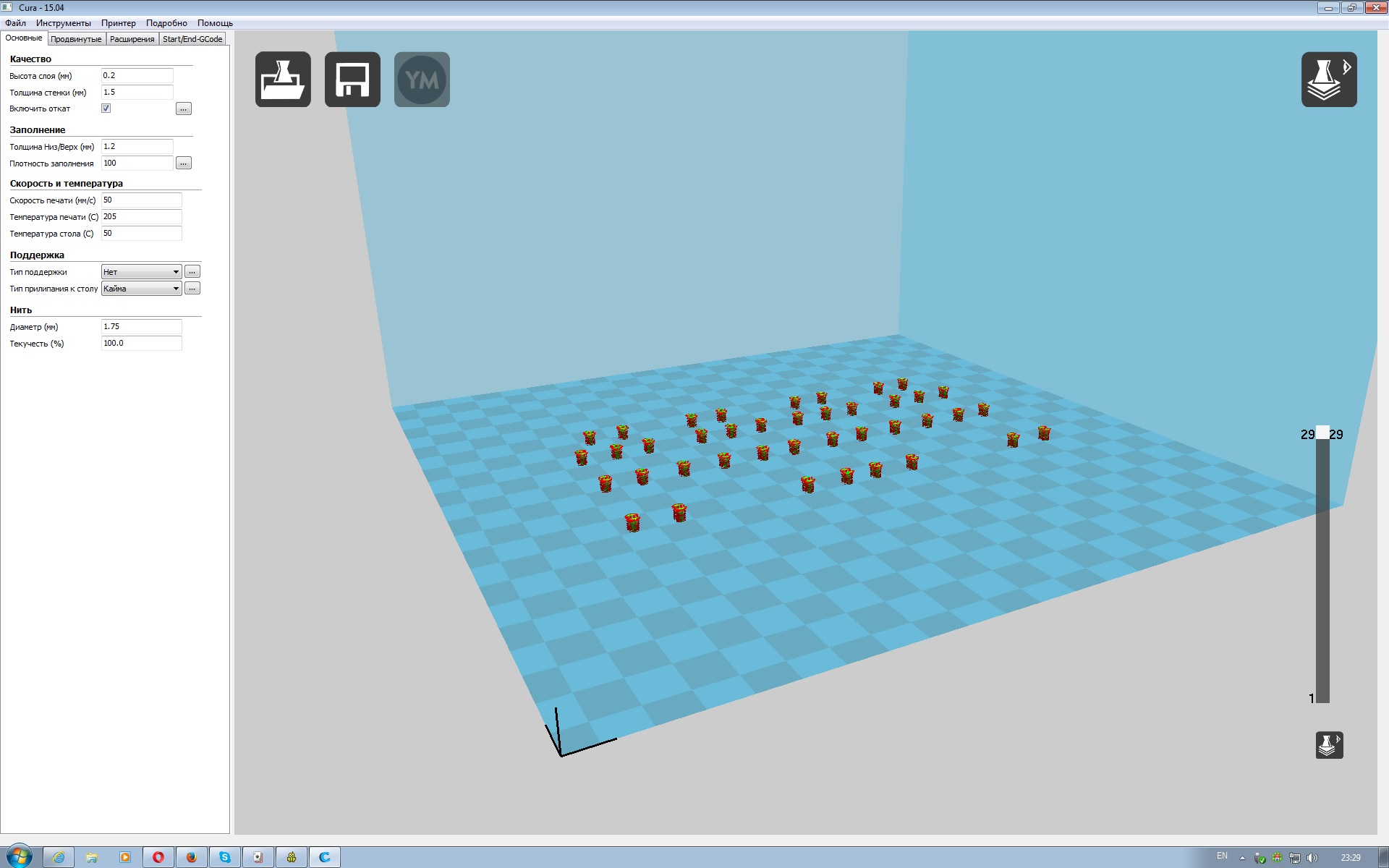Expand the Тип поддержки dropdown
The width and height of the screenshot is (1389, 868).
click(141, 272)
